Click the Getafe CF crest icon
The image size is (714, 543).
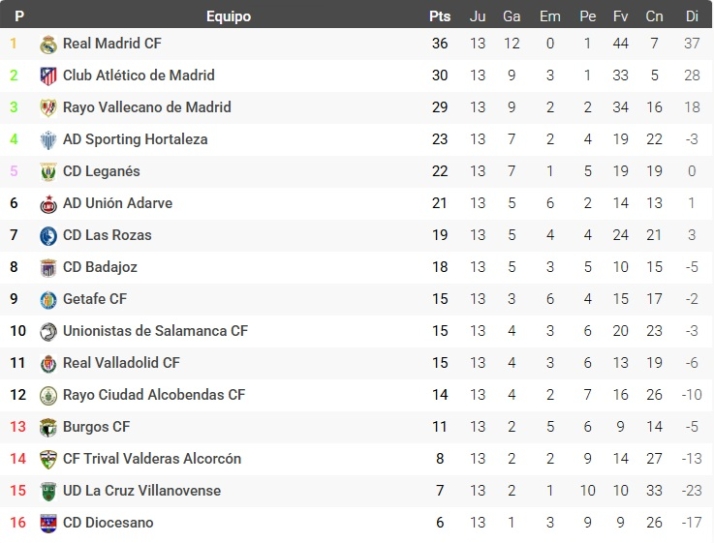point(48,299)
